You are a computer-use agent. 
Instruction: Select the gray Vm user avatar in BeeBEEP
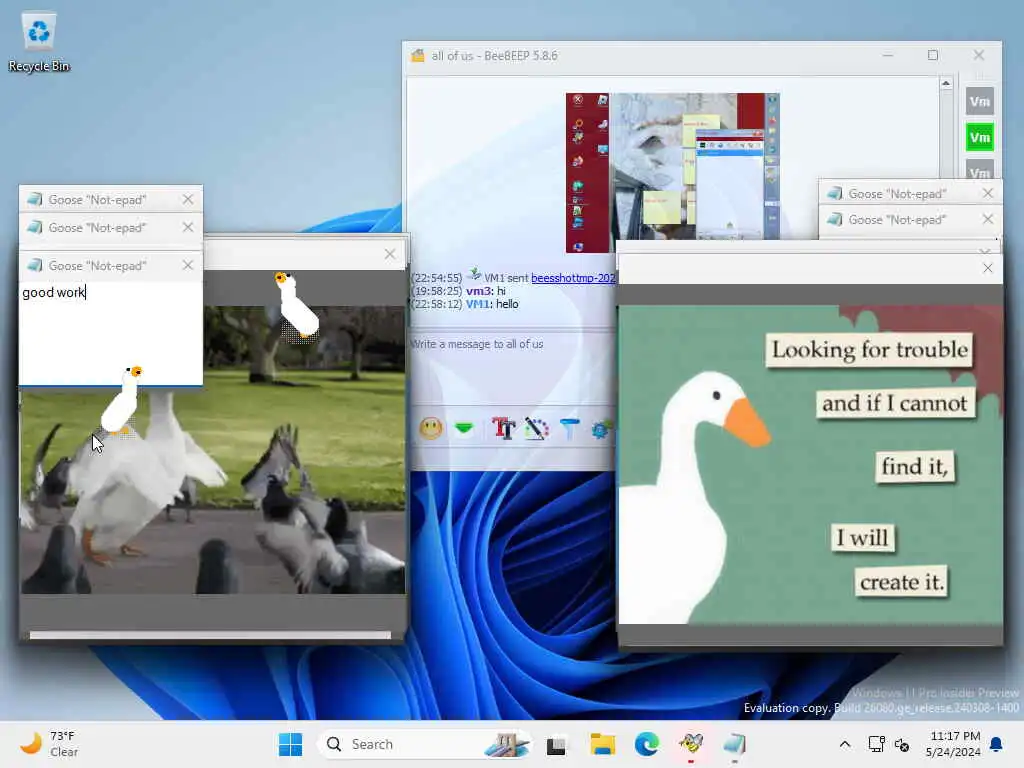(980, 101)
